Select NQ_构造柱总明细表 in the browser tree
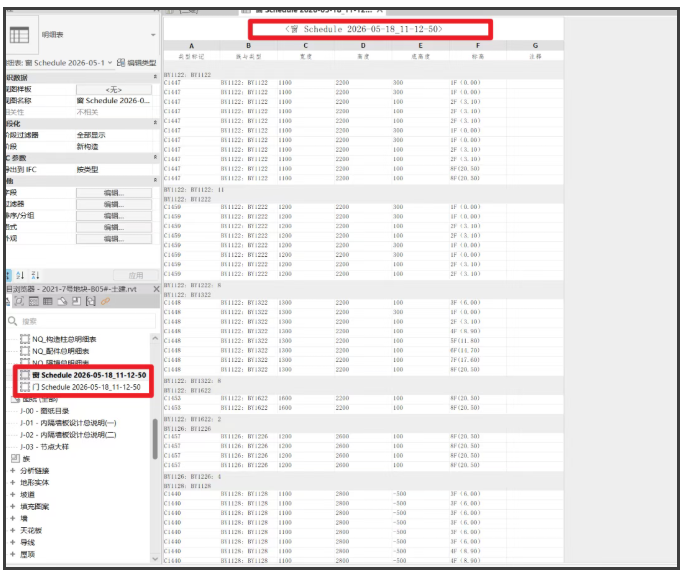This screenshot has width=683, height=574. point(64,339)
